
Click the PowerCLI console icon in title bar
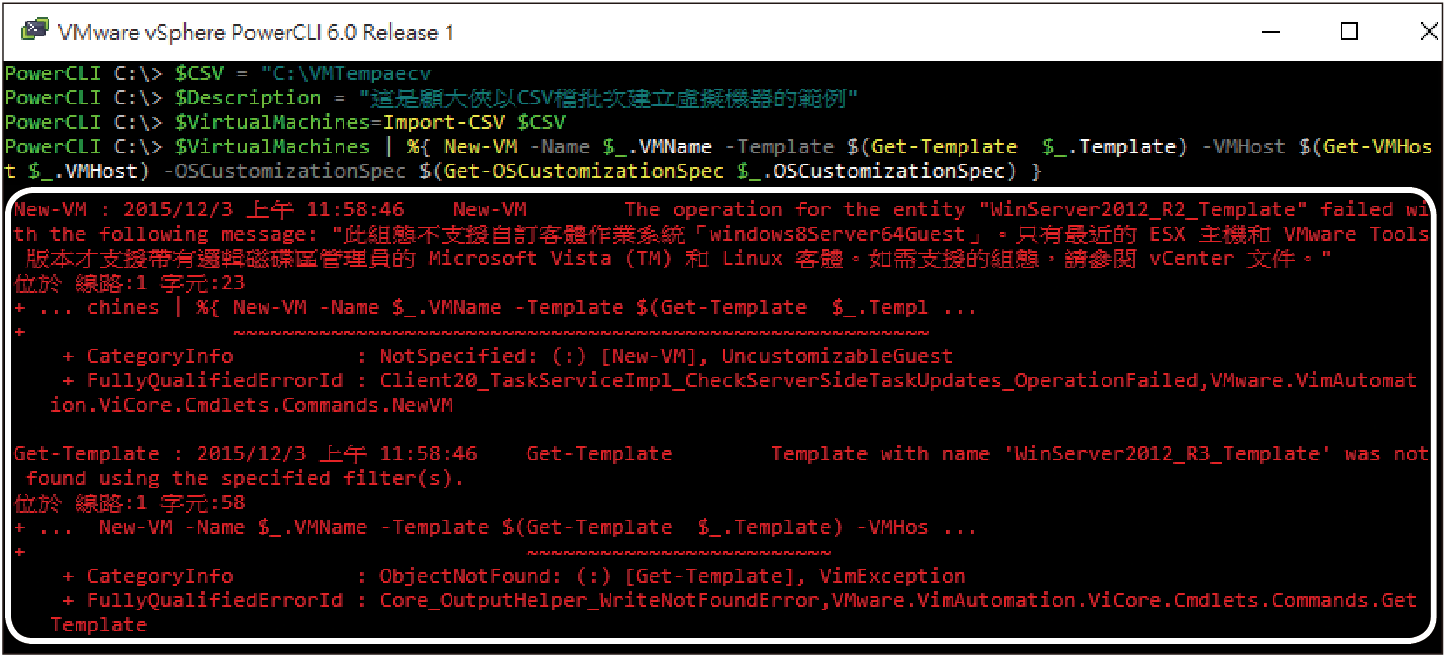pyautogui.click(x=35, y=31)
